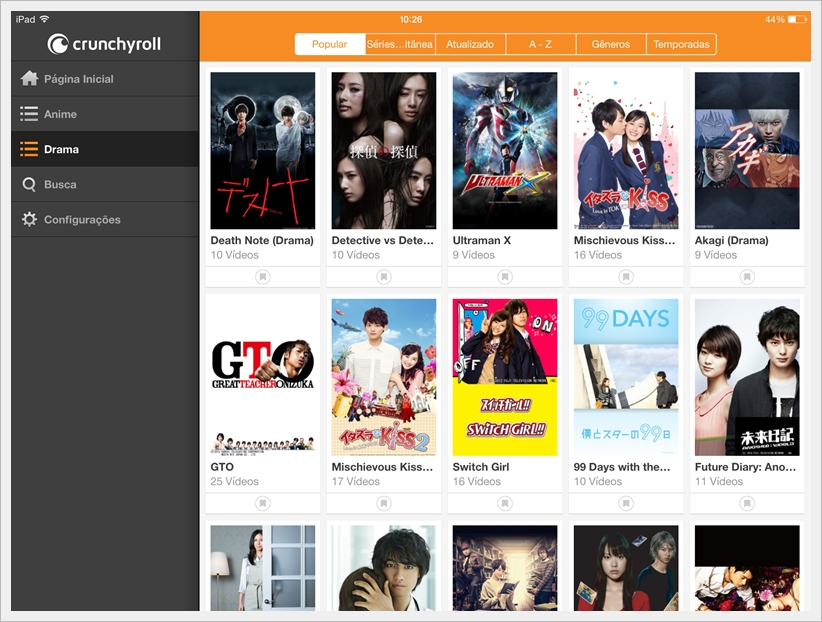Tap bookmark under 99 Days with the Superstar

[626, 503]
